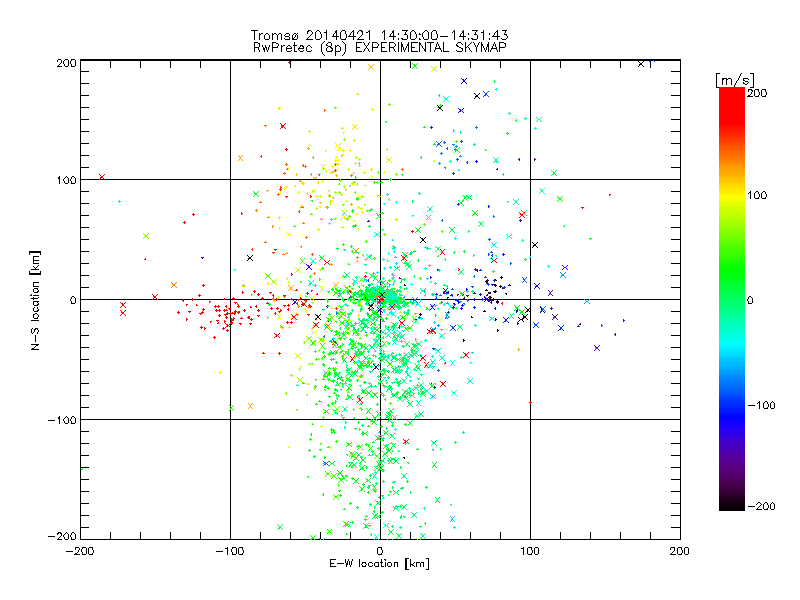Click y-axis tick label '200'
Viewport: 800px width, 600px height.
(66, 63)
